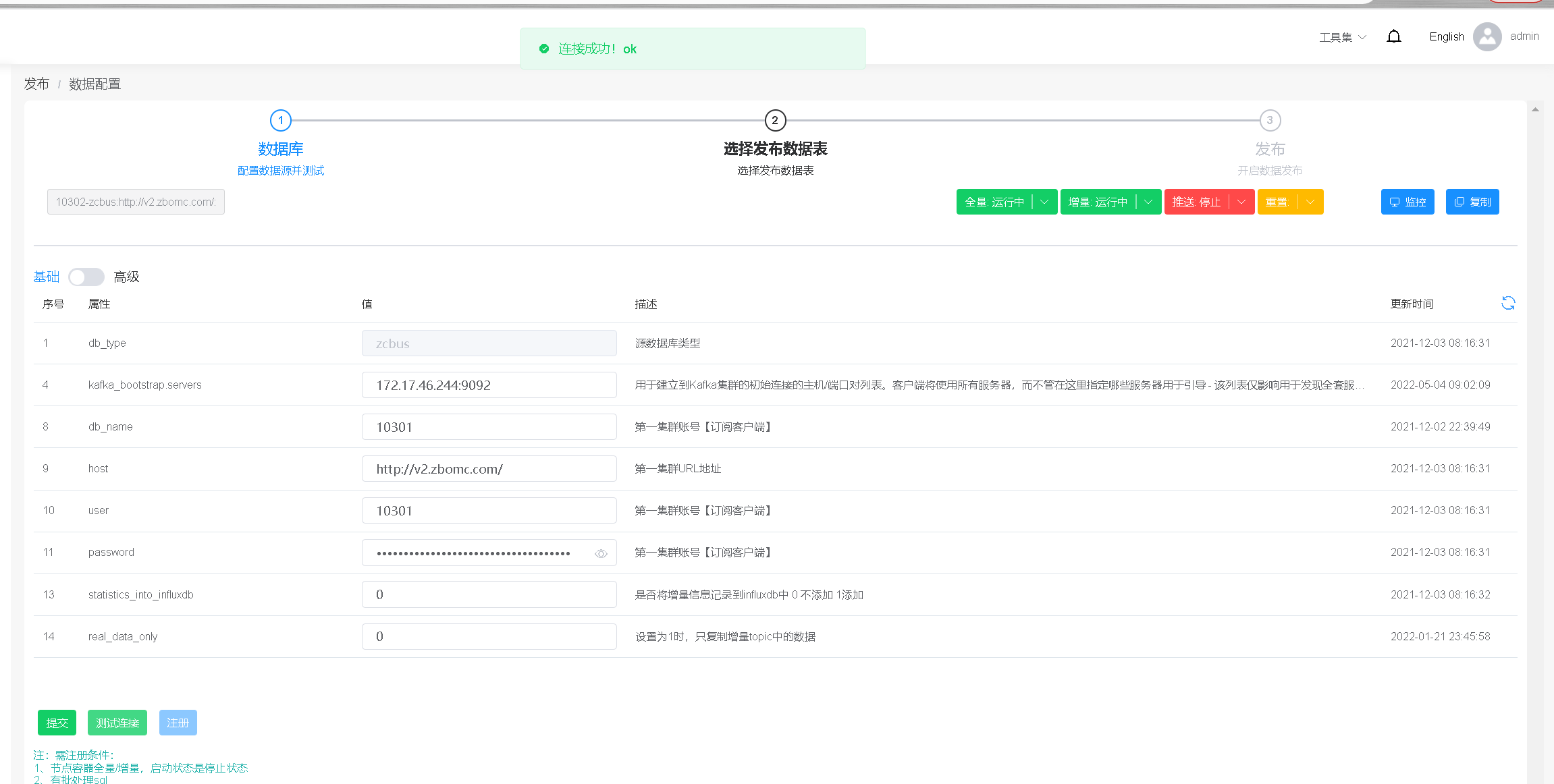Click the 复制 copy button
Viewport: 1554px width, 784px height.
[x=1472, y=202]
